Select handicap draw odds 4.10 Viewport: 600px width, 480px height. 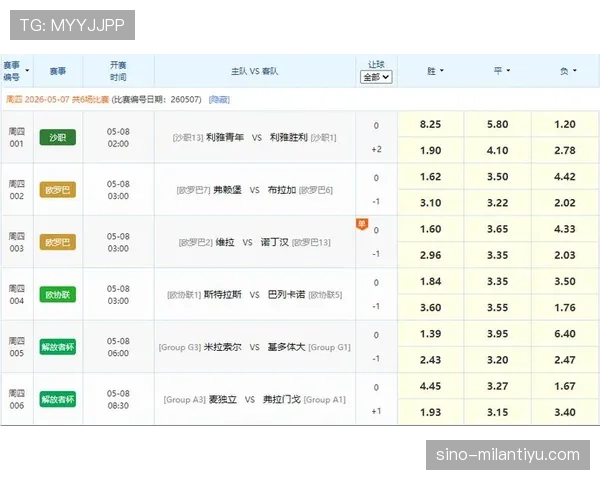click(x=497, y=150)
